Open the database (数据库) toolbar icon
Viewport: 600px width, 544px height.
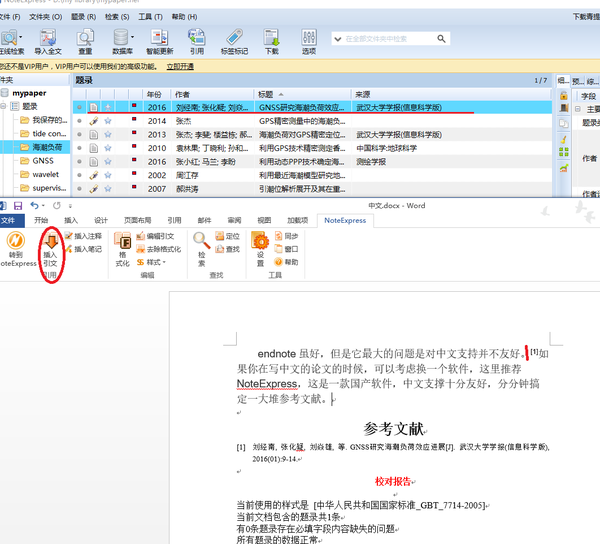click(x=121, y=38)
